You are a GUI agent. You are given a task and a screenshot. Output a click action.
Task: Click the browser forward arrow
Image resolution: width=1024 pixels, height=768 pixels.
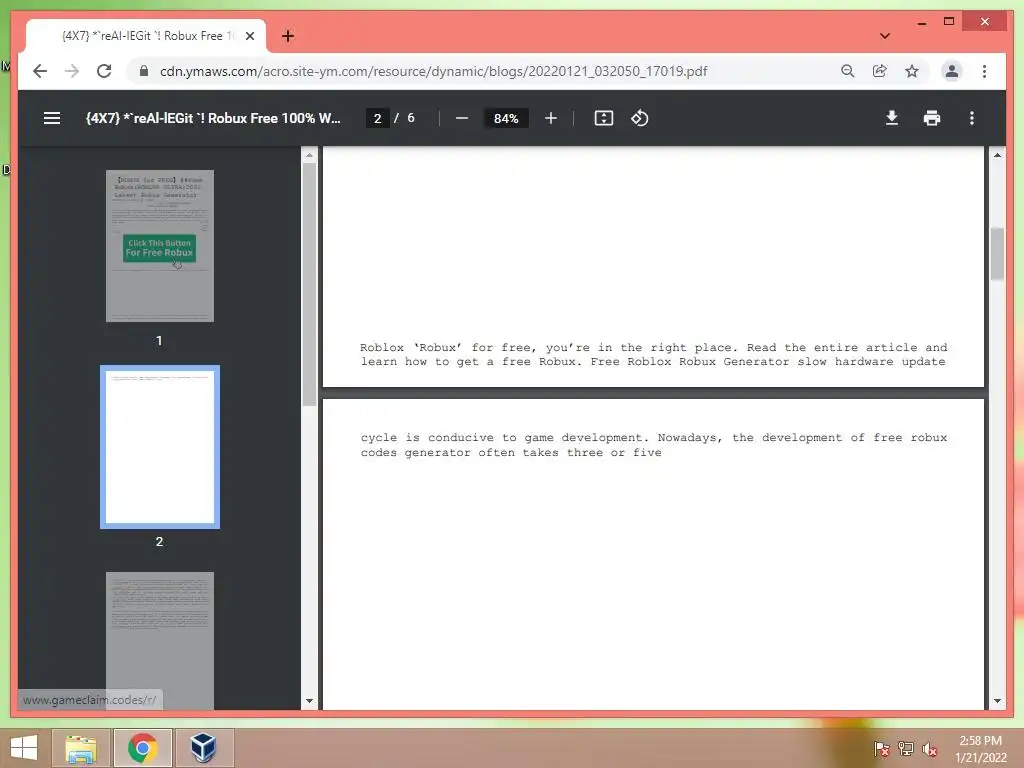(72, 71)
